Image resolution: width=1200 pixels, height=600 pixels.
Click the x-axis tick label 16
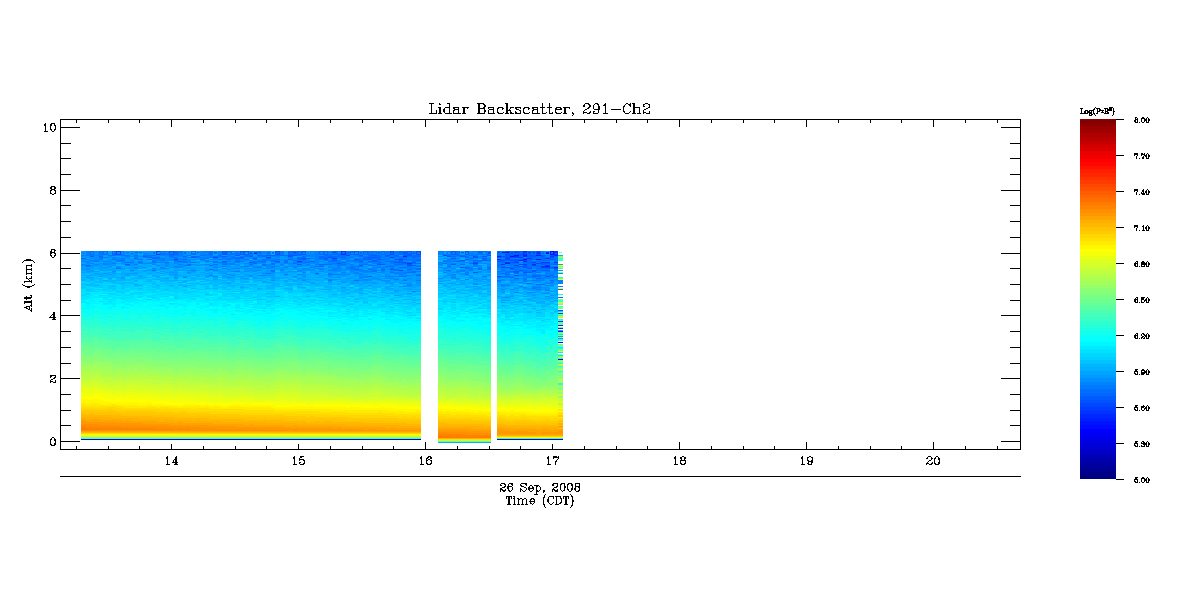tap(425, 461)
